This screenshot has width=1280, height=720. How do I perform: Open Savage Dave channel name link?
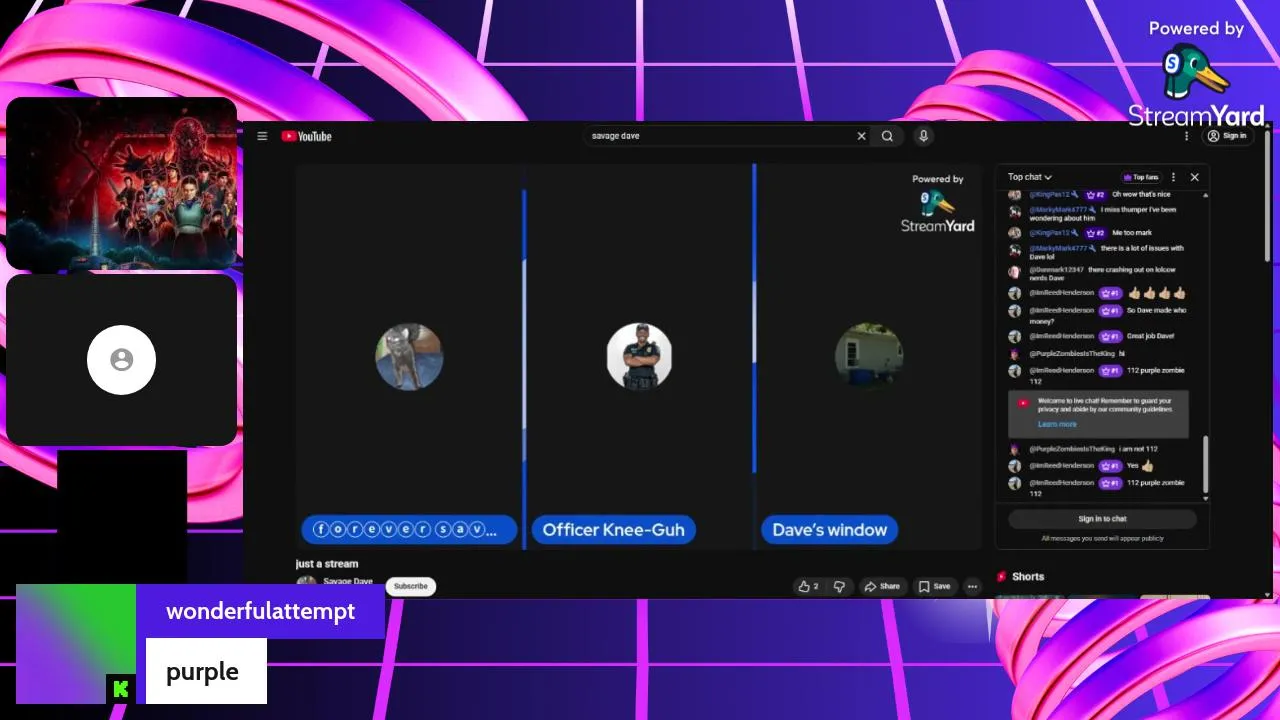(348, 581)
